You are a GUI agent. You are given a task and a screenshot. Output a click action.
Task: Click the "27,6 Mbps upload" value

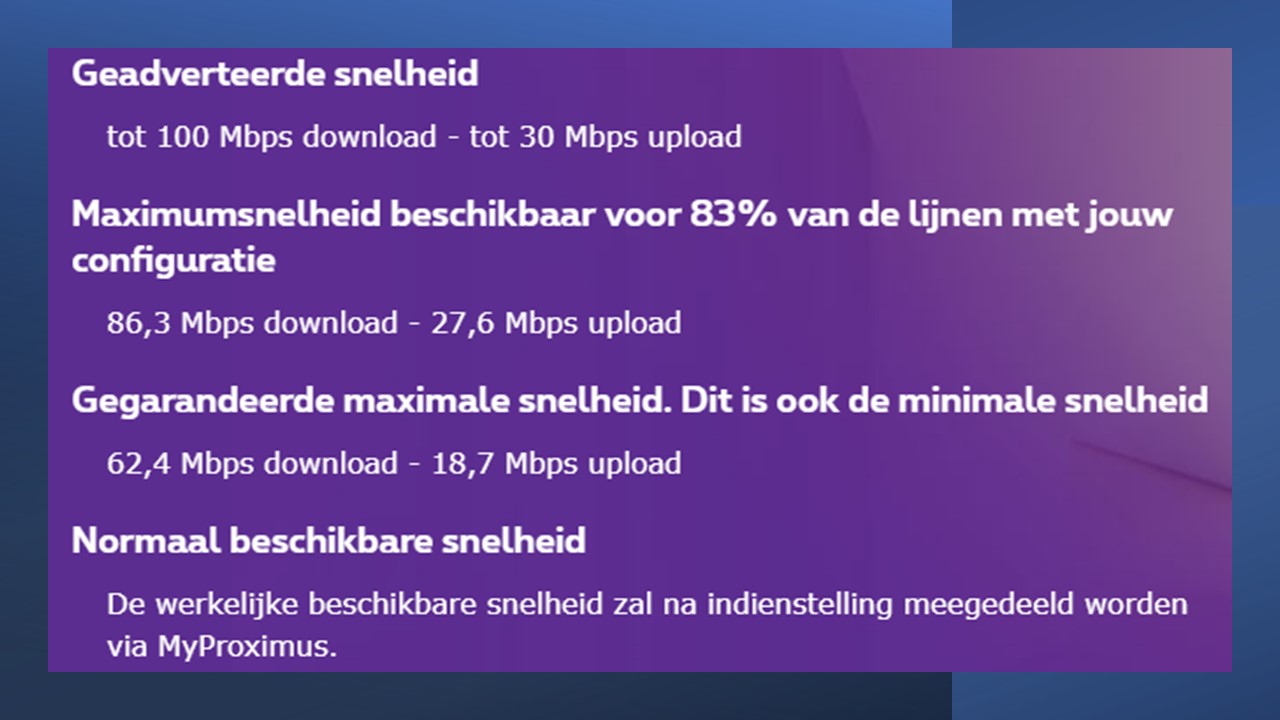(x=556, y=323)
